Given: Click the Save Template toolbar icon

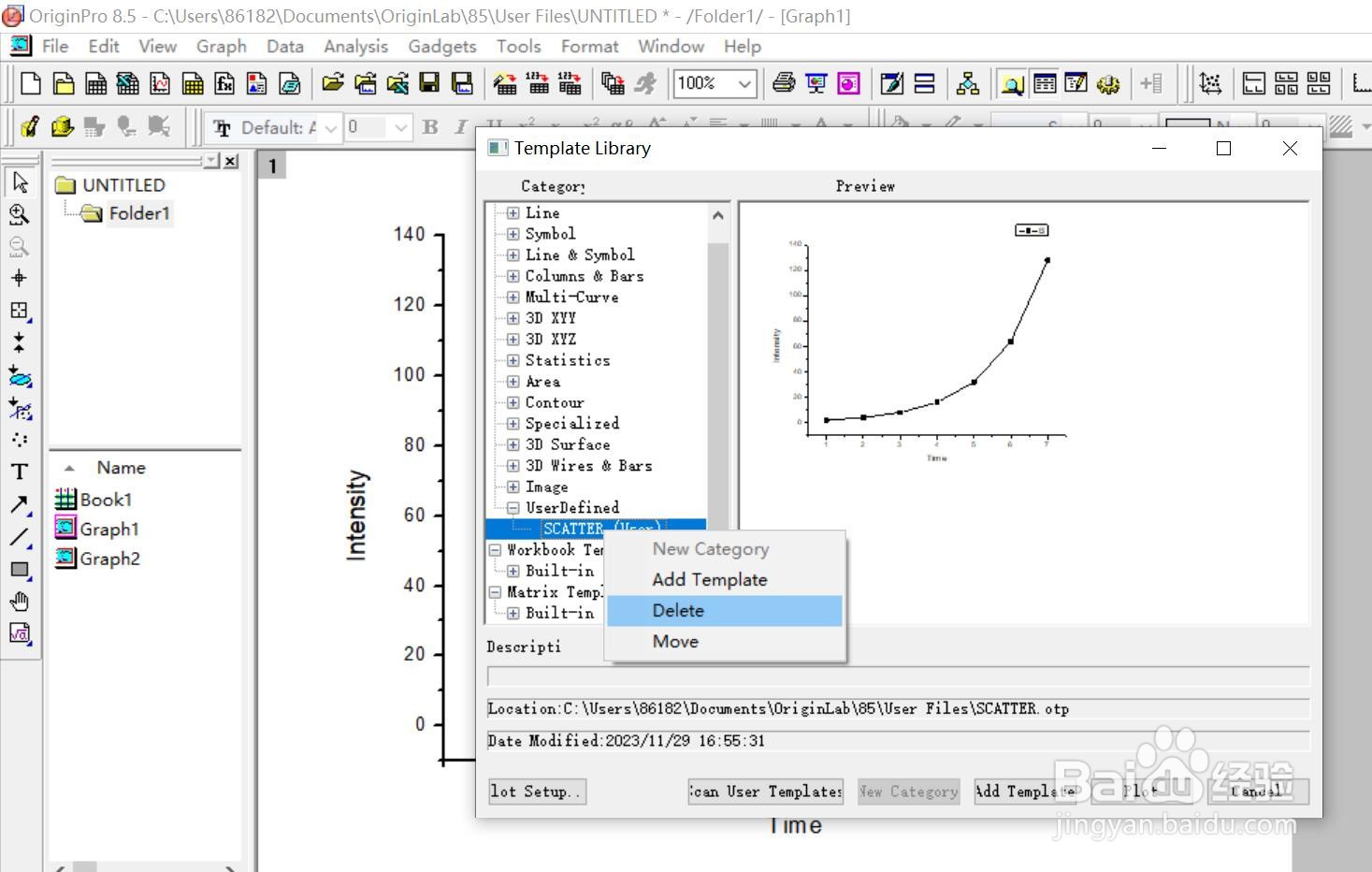Looking at the screenshot, I should [462, 84].
